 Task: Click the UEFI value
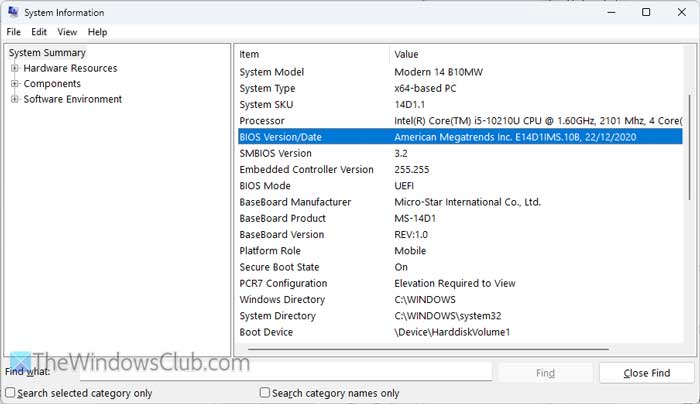[x=404, y=186]
